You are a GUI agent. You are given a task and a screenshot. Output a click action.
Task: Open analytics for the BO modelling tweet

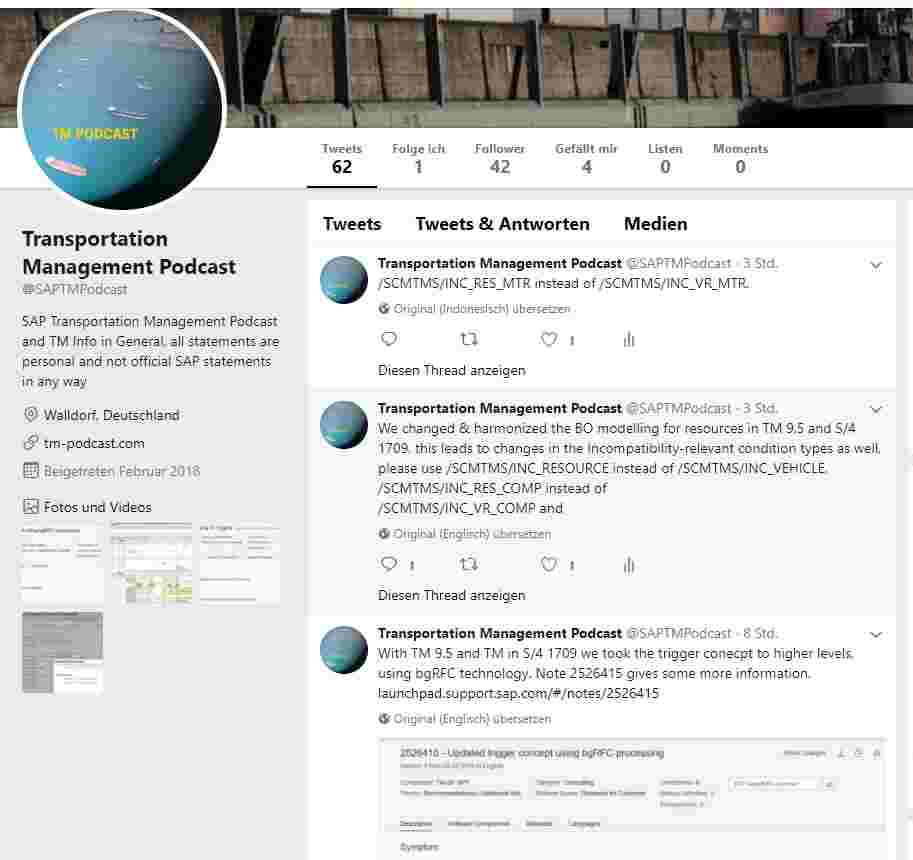(x=629, y=565)
